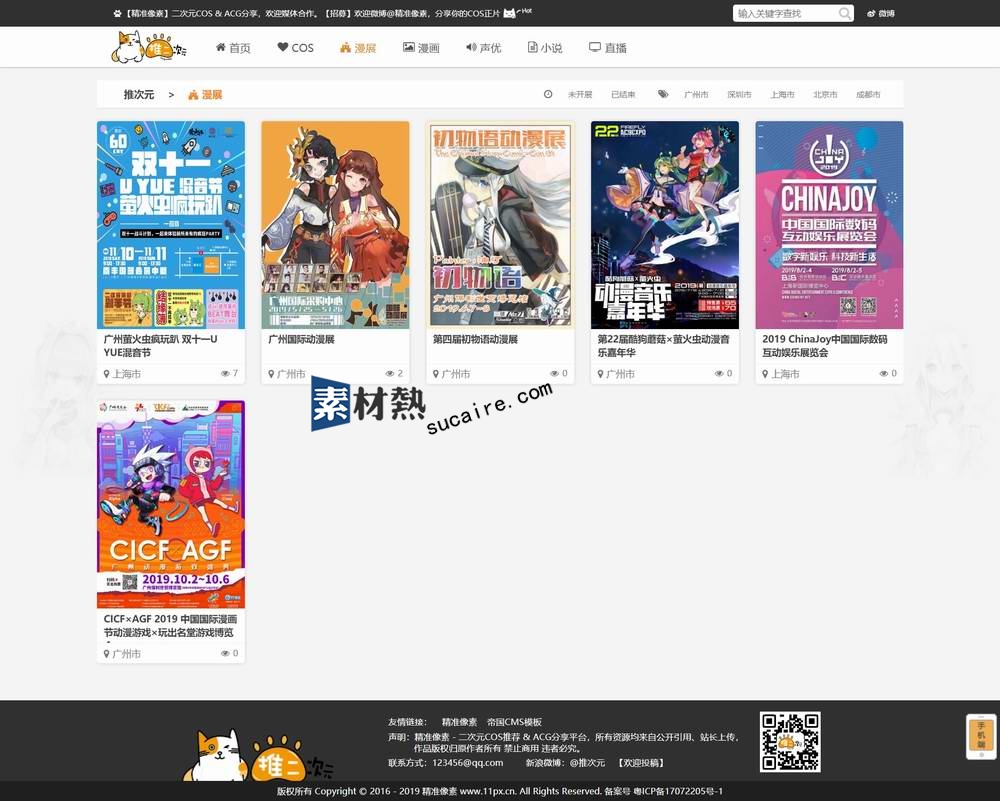Click the Hot cat badge in top bar

(x=517, y=12)
